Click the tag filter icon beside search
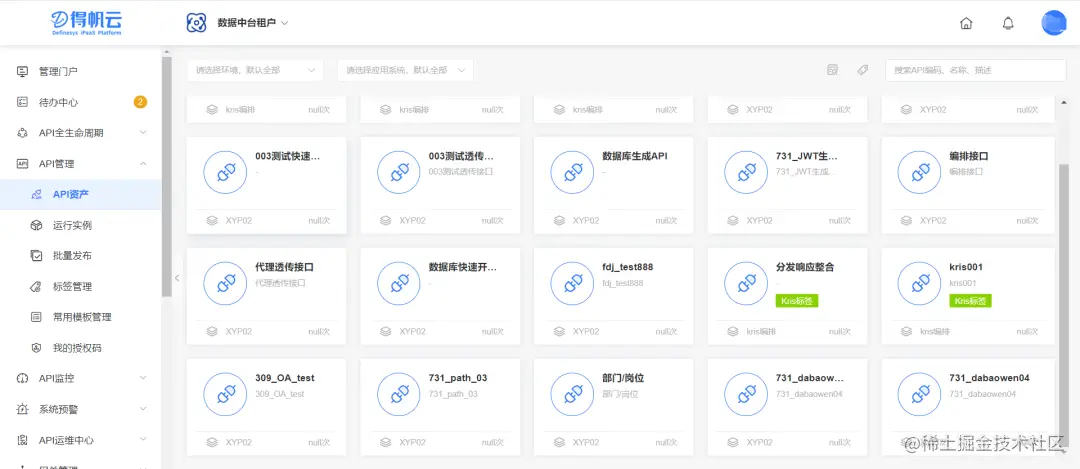This screenshot has height=469, width=1080. [862, 70]
